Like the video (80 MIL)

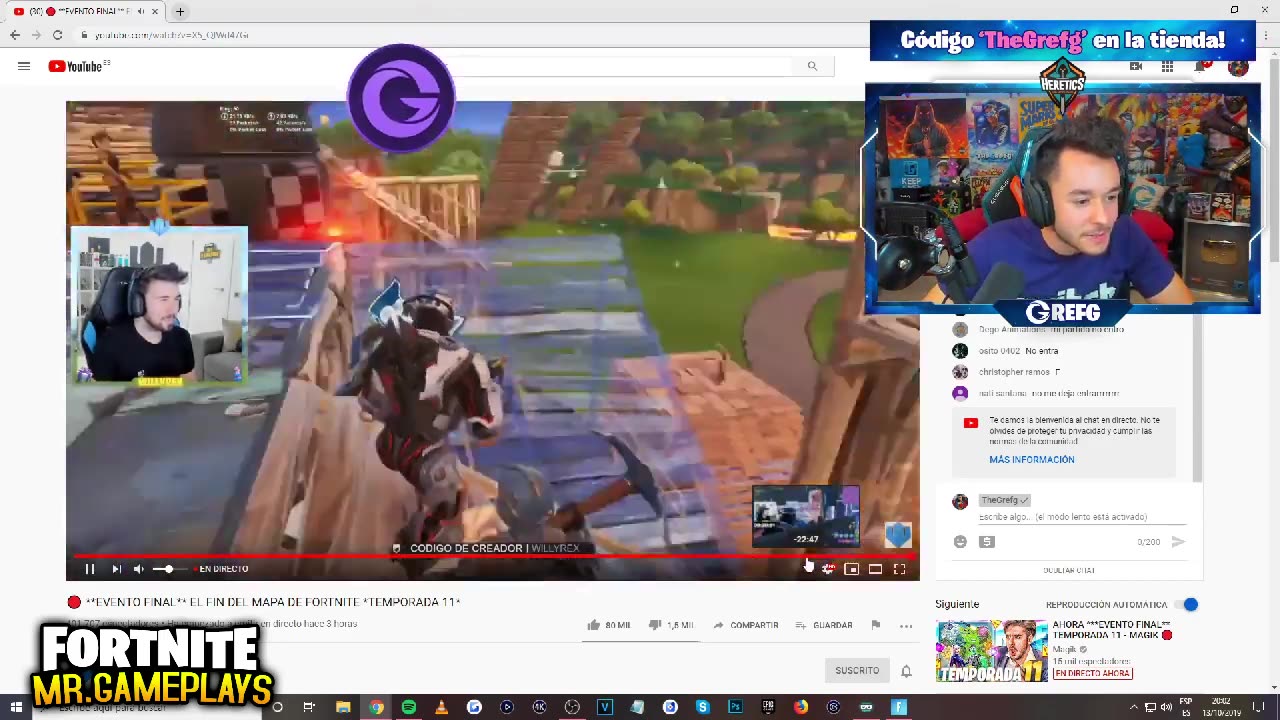point(608,625)
